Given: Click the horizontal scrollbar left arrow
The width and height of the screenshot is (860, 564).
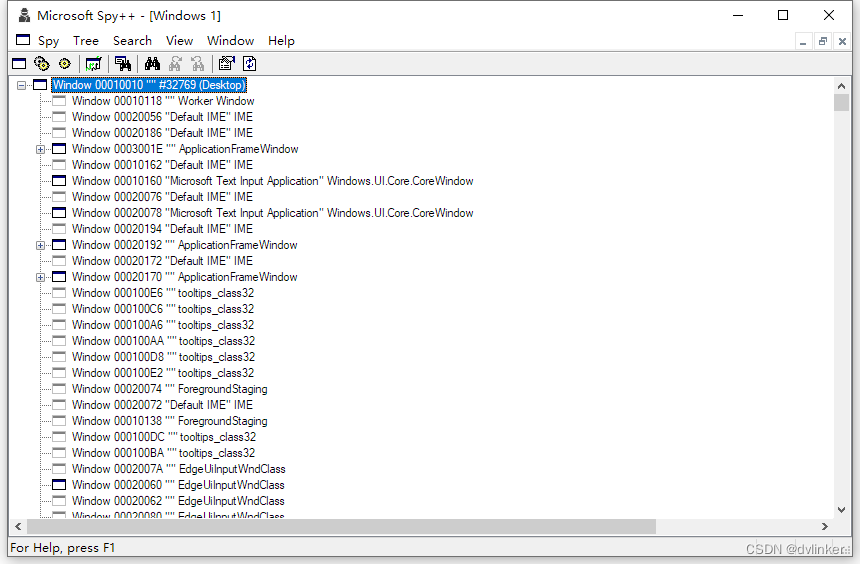Looking at the screenshot, I should point(18,527).
